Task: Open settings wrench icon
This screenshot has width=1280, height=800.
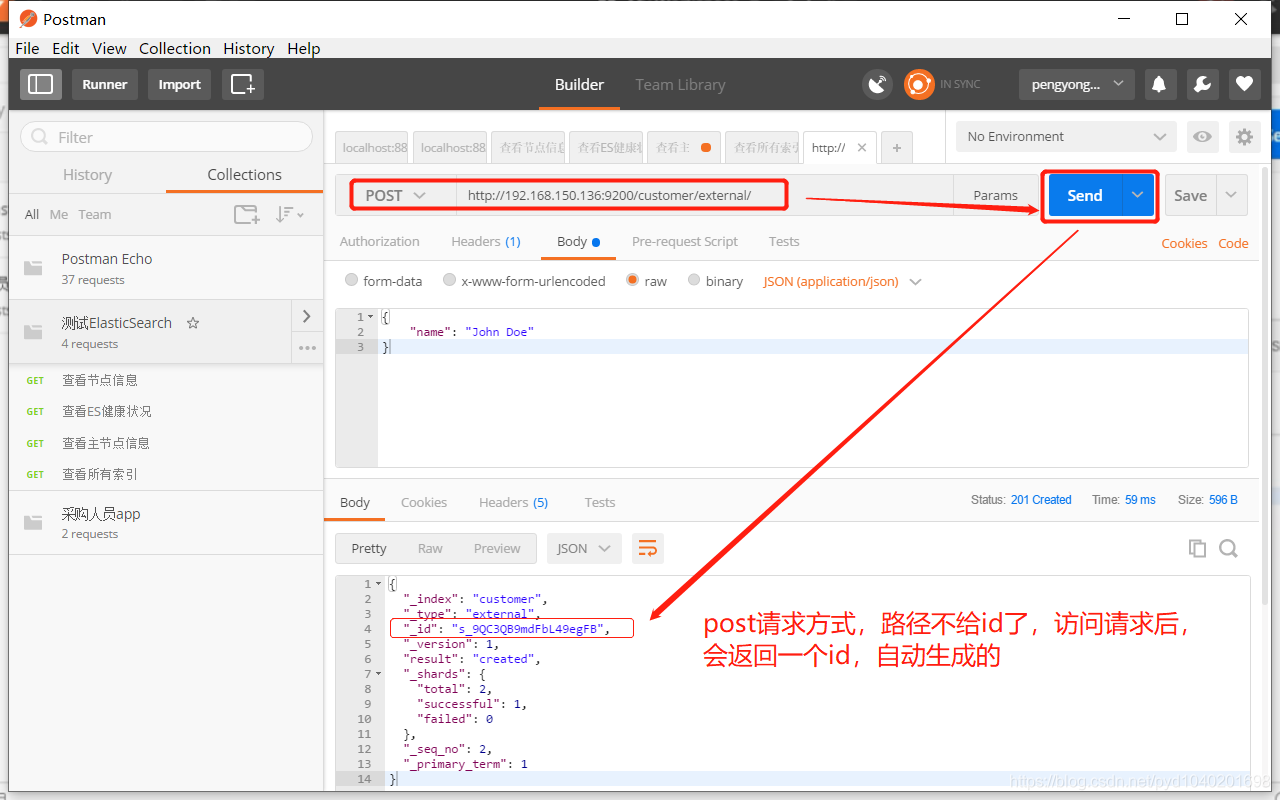Action: (x=1202, y=84)
